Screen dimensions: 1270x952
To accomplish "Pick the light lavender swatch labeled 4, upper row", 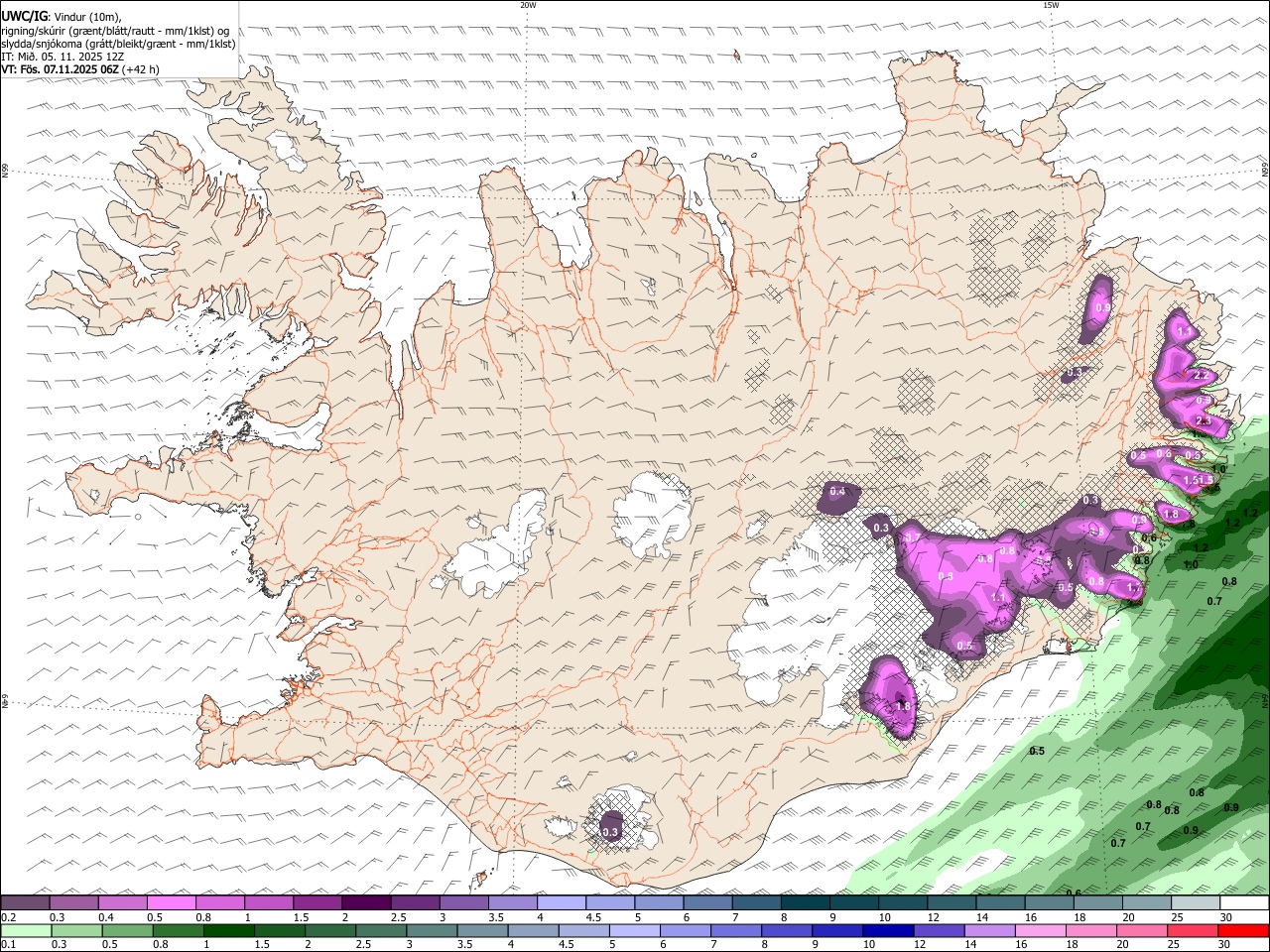I will tap(561, 902).
